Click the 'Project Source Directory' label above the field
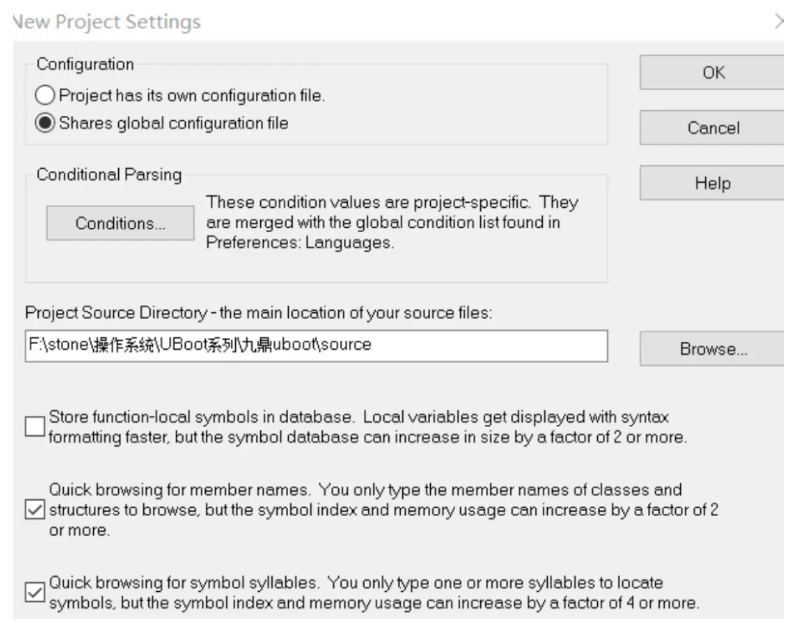This screenshot has height=625, width=799. click(x=260, y=313)
